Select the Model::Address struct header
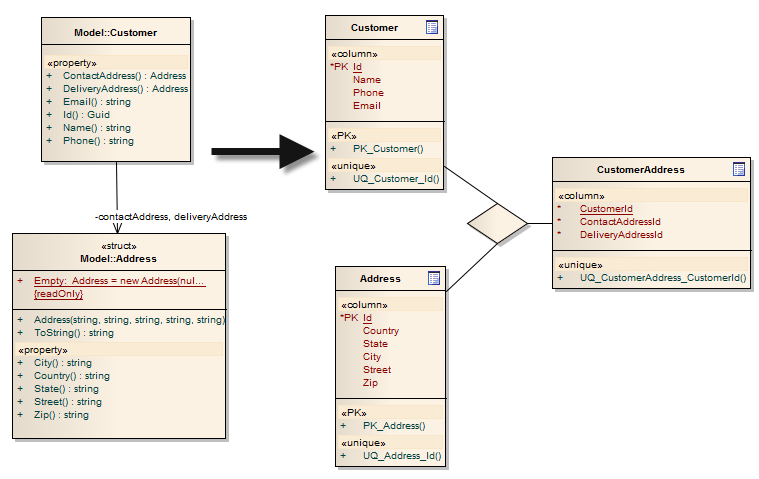 [x=118, y=259]
